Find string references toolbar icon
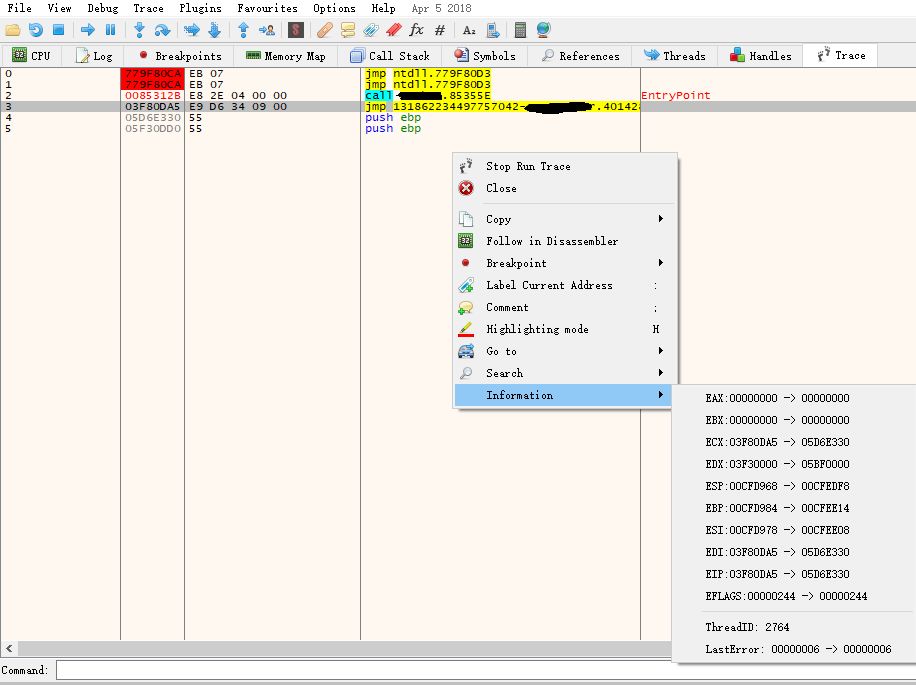This screenshot has height=685, width=916. [469, 30]
